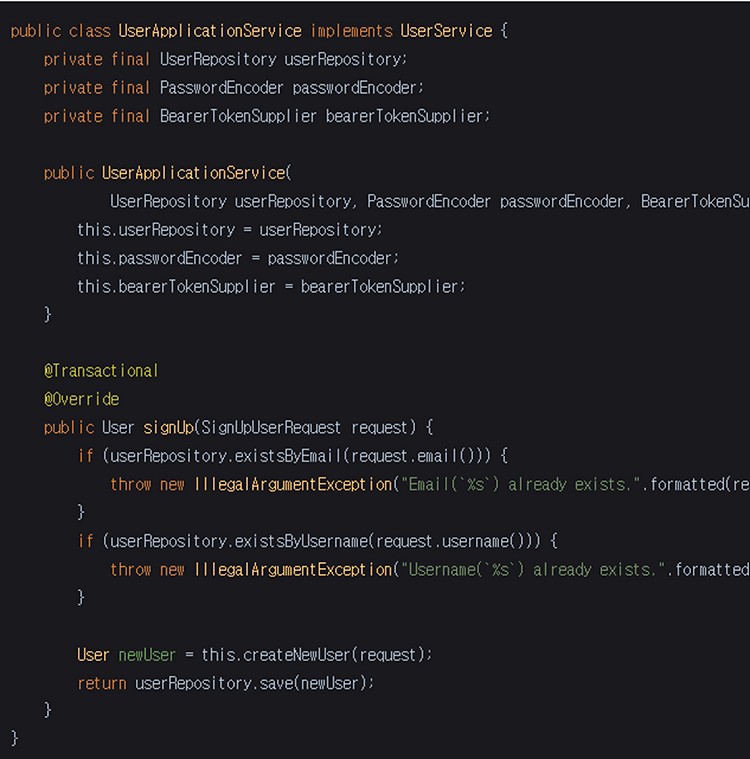Click existsByEmail method call
Image resolution: width=750 pixels, height=759 pixels.
(x=288, y=456)
